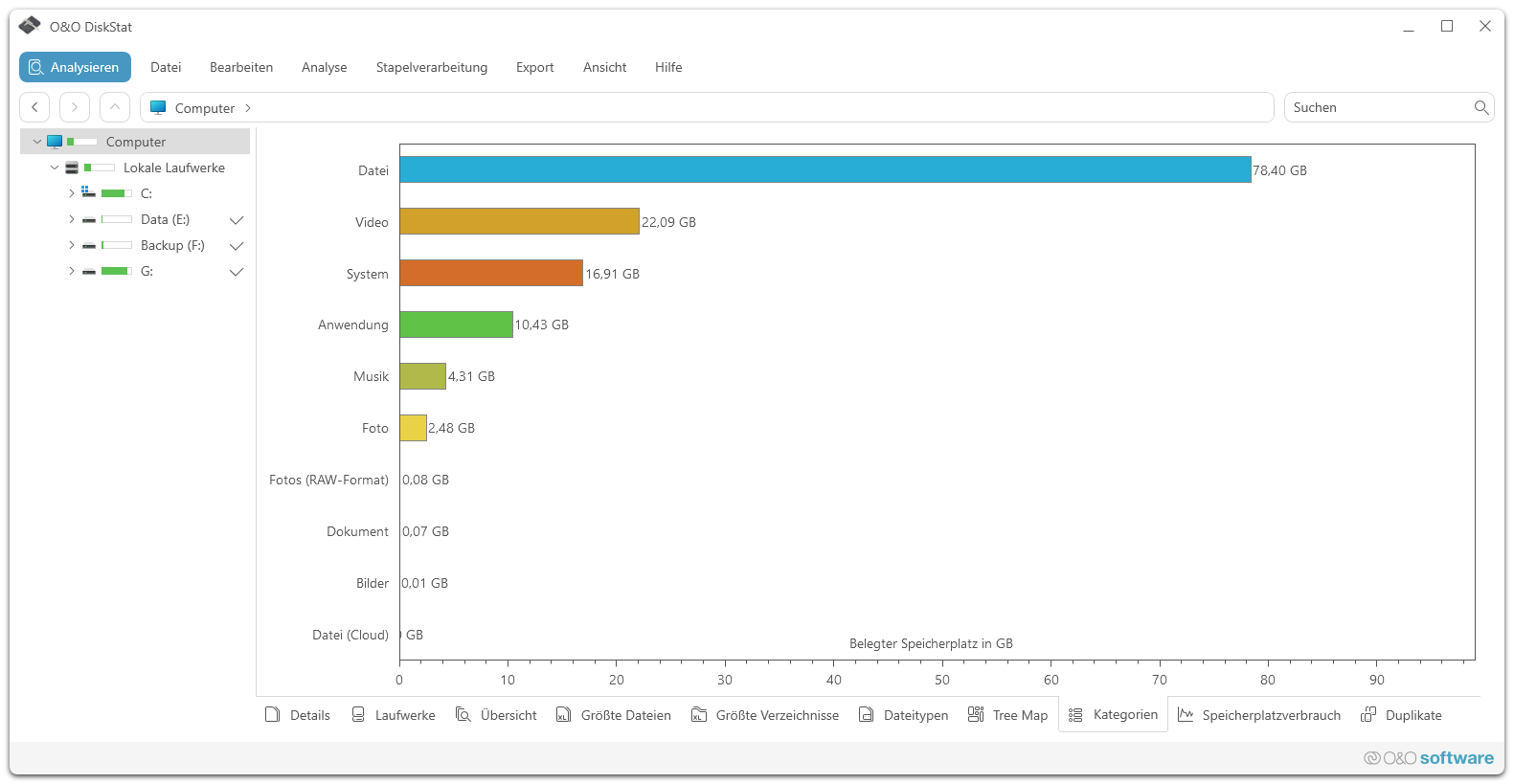This screenshot has height=784, width=1514.
Task: Click the magnifier search icon
Action: tap(1481, 107)
